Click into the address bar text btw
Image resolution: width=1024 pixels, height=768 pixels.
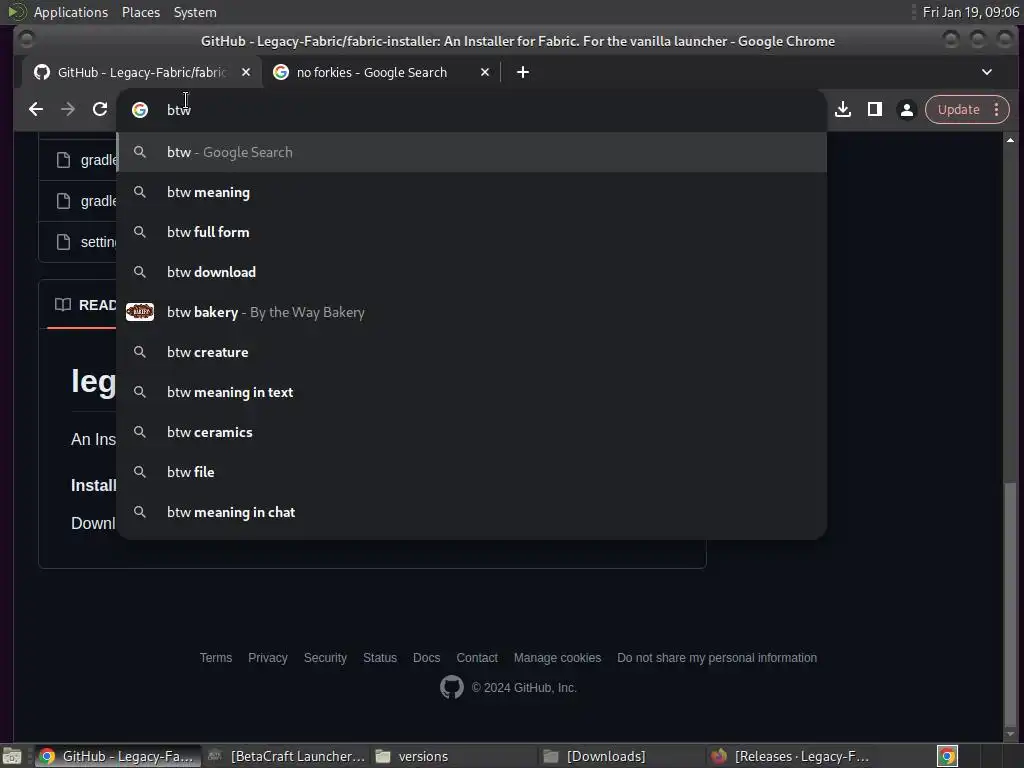[x=179, y=110]
